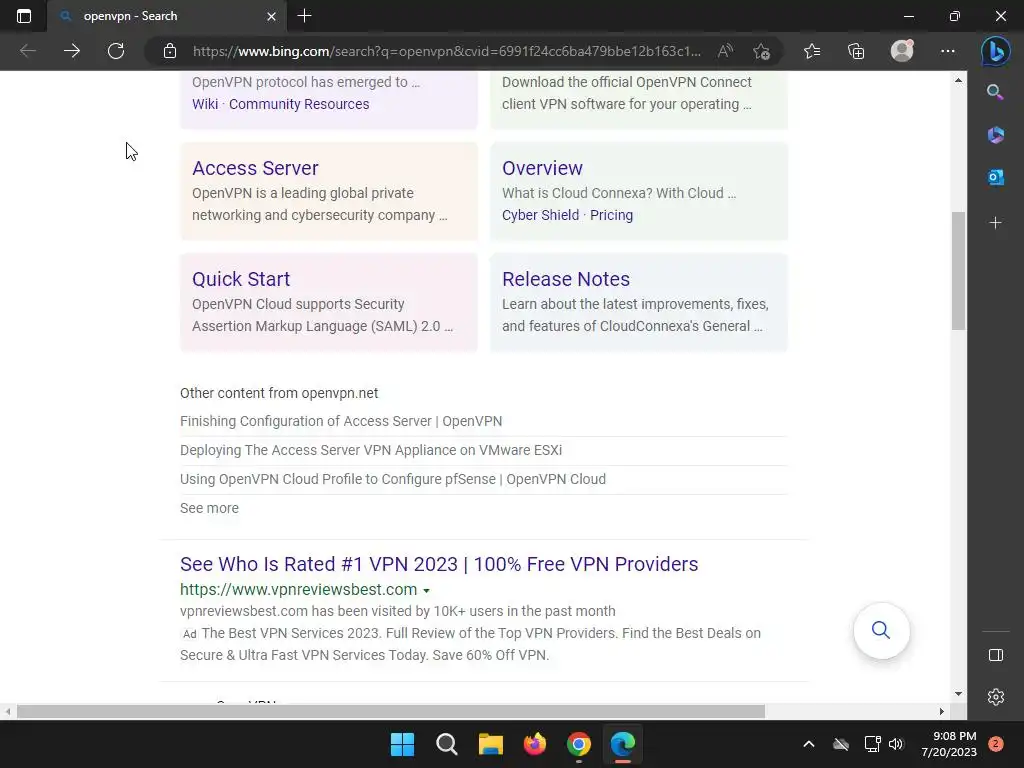Image resolution: width=1024 pixels, height=768 pixels.
Task: Open sidebar search magnifier
Action: [x=995, y=92]
